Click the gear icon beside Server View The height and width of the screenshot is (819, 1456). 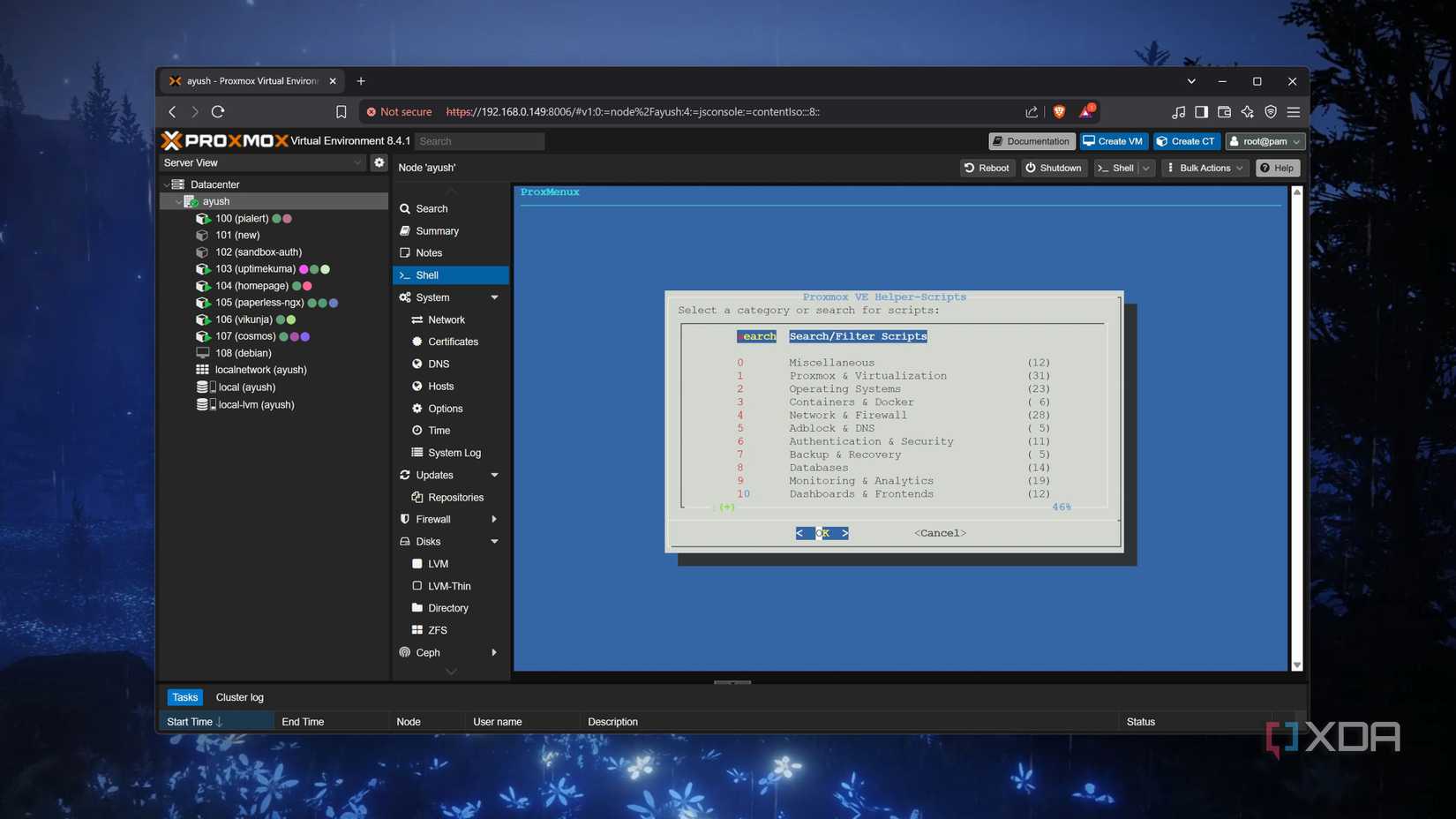pyautogui.click(x=379, y=162)
